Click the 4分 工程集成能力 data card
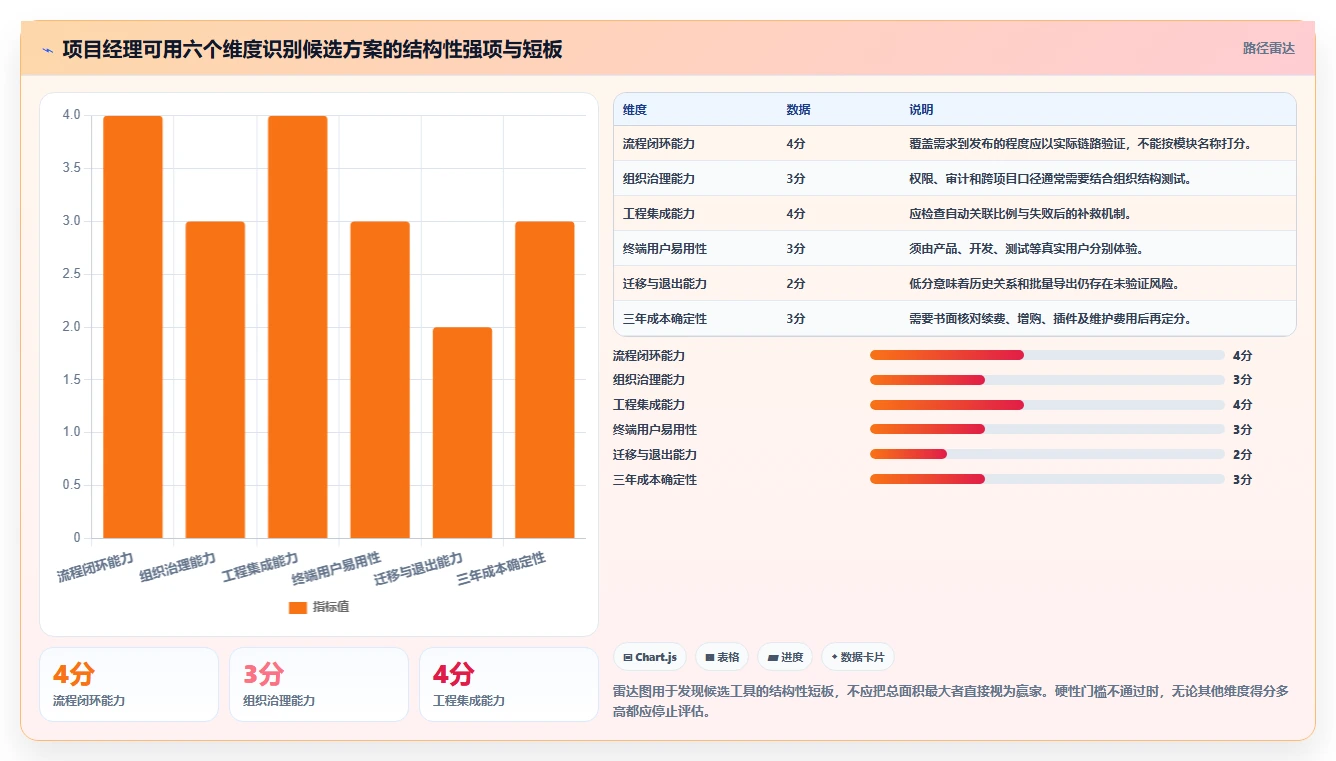 pos(508,684)
